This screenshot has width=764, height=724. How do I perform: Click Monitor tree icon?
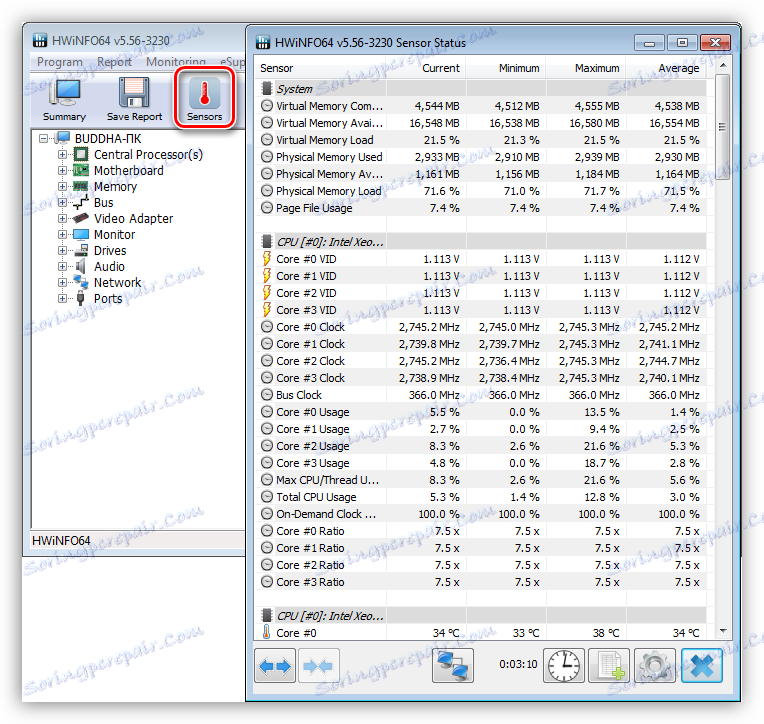(x=81, y=234)
